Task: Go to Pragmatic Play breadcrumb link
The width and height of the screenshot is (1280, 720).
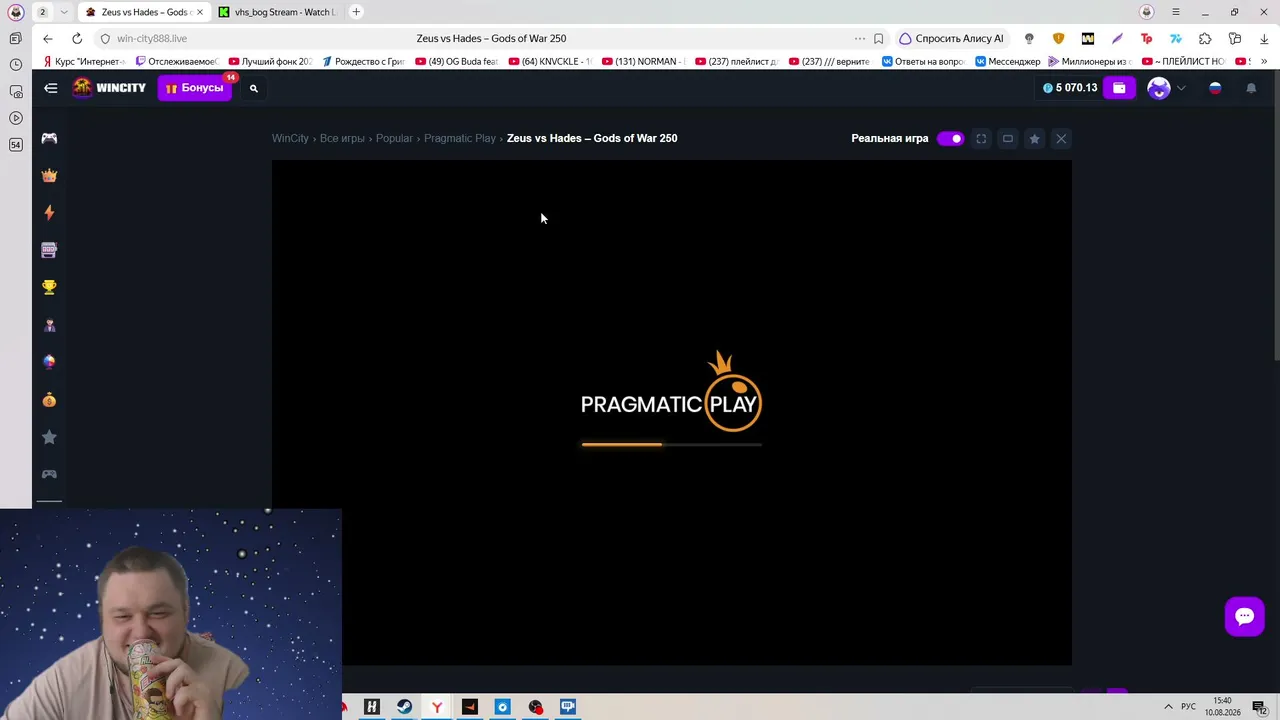Action: click(x=460, y=138)
